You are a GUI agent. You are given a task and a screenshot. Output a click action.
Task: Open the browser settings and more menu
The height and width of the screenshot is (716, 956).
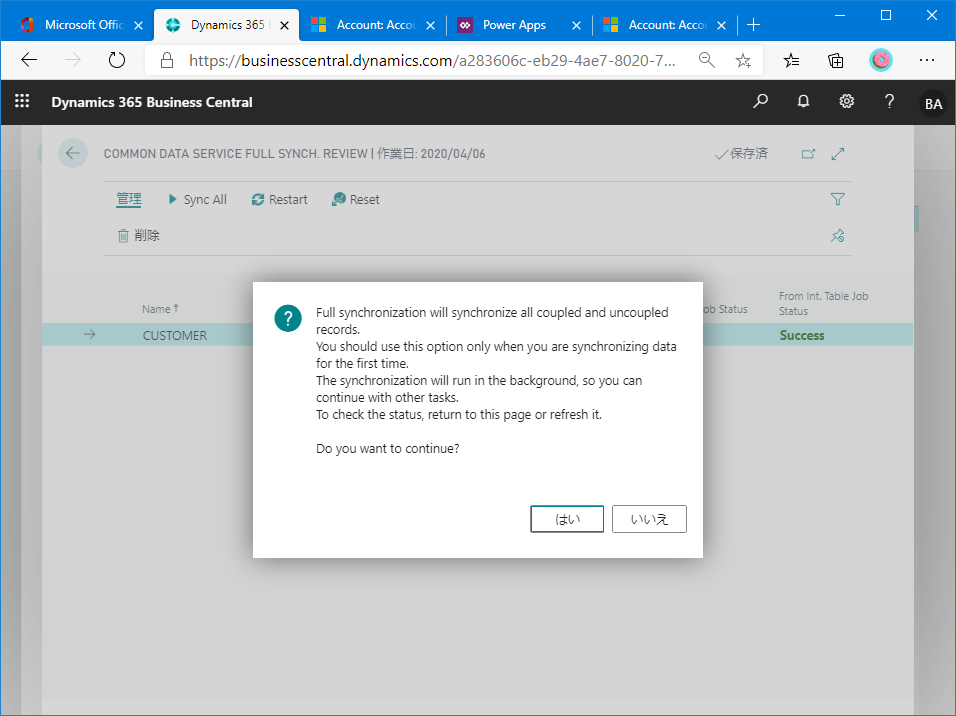[x=927, y=60]
